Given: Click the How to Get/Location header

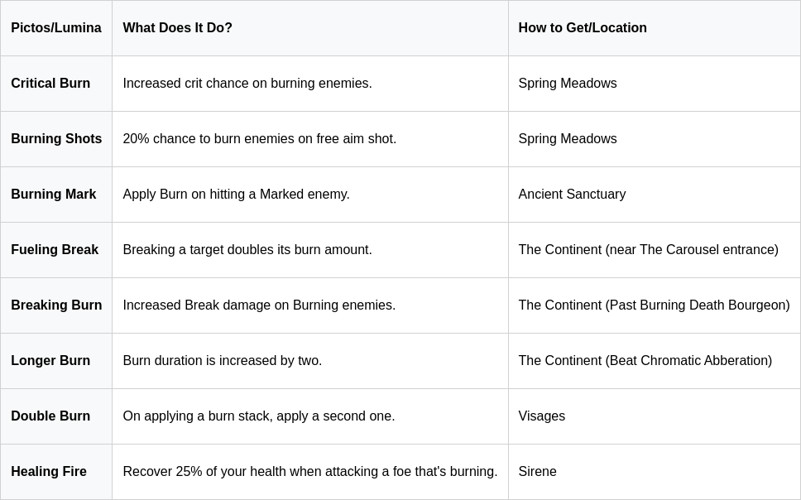Looking at the screenshot, I should [x=582, y=28].
